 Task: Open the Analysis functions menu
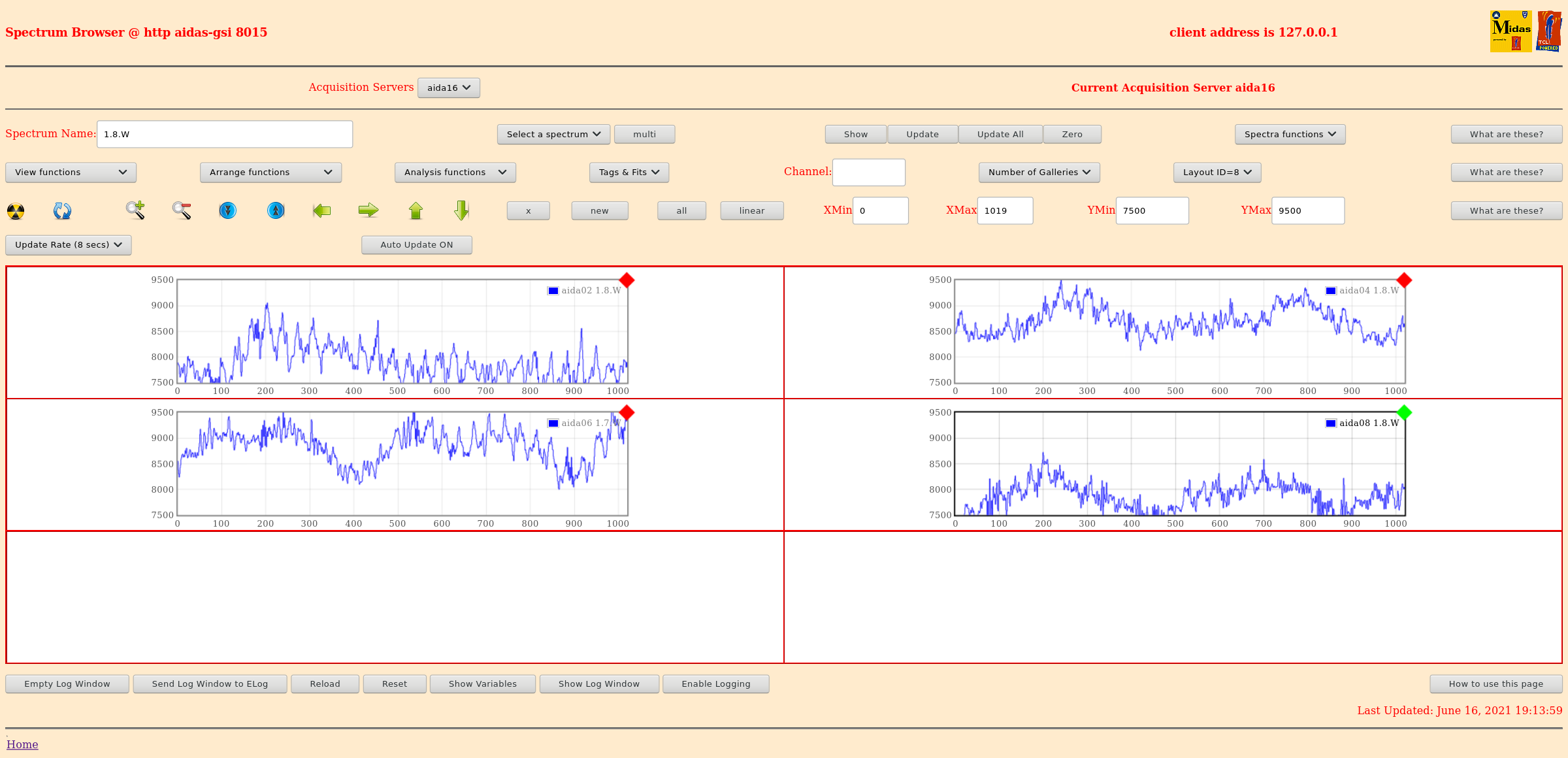coord(455,173)
